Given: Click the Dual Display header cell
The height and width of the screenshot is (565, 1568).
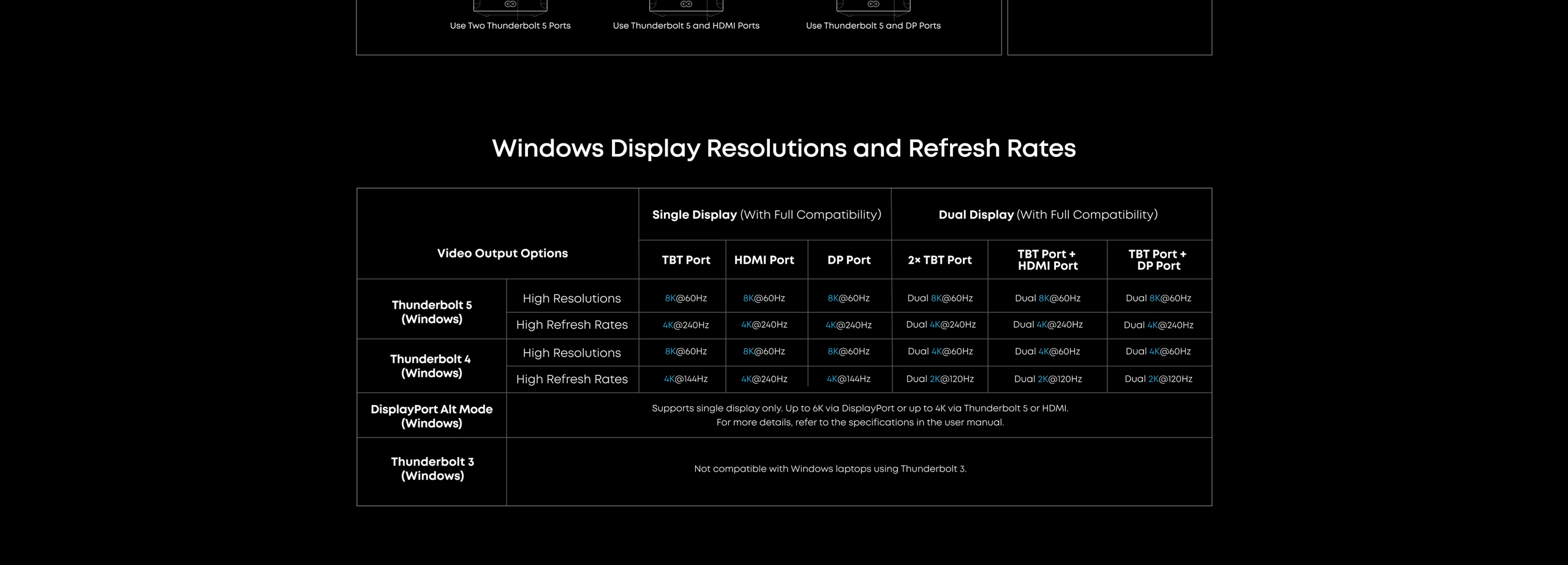Looking at the screenshot, I should point(1048,214).
